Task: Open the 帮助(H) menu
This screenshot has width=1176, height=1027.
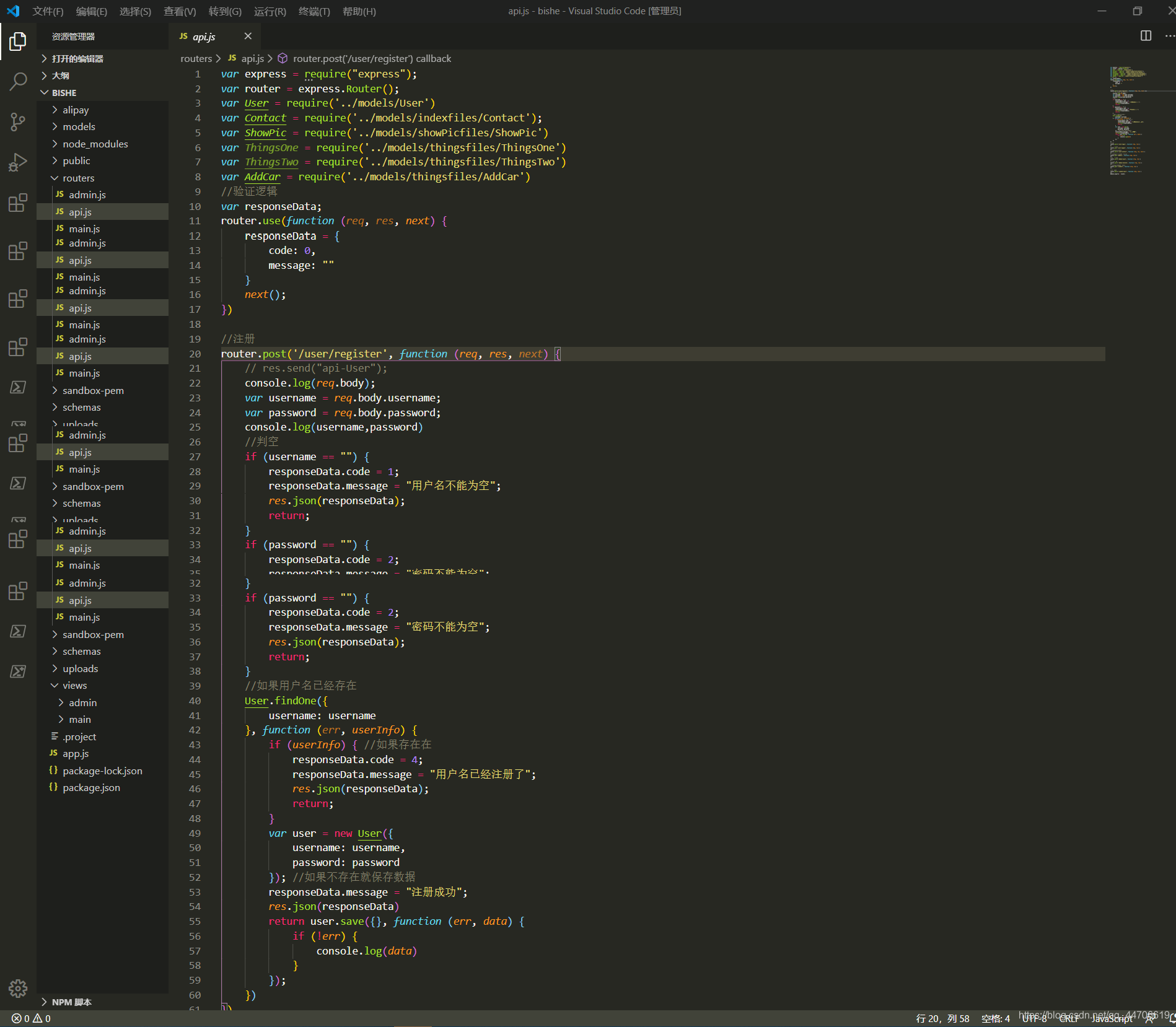Action: [x=359, y=11]
